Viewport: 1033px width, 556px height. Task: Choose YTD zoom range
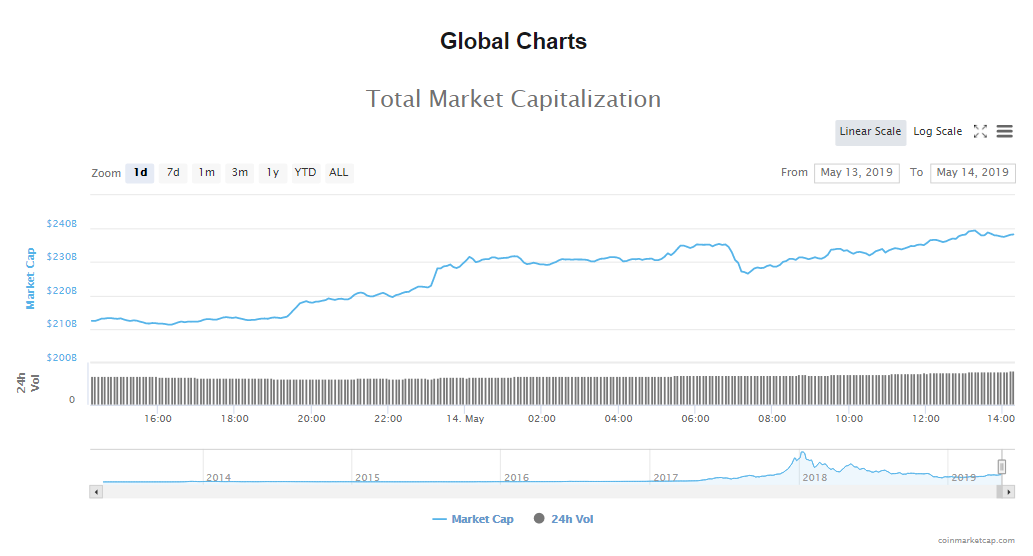coord(305,173)
